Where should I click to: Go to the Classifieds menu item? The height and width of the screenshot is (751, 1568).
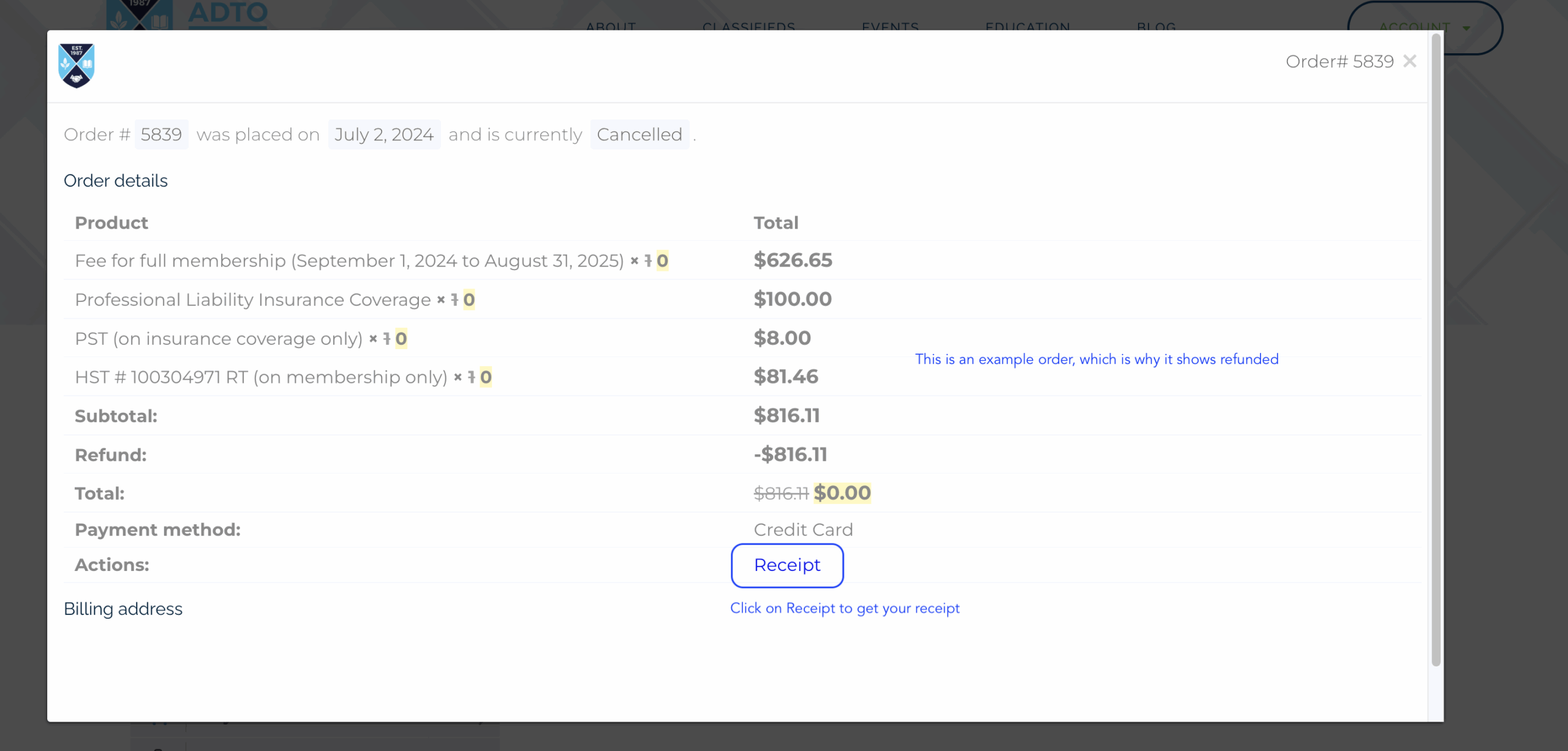[748, 26]
